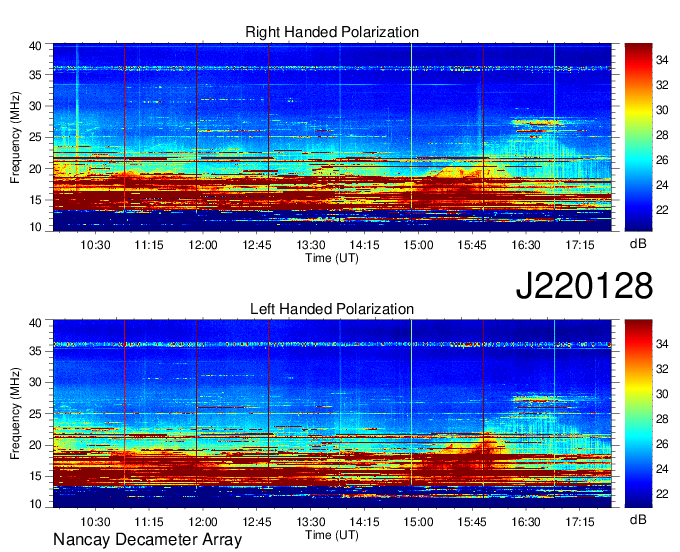The height and width of the screenshot is (552, 680).
Task: Click the Left Handed plot dB color bar
Action: click(x=638, y=414)
